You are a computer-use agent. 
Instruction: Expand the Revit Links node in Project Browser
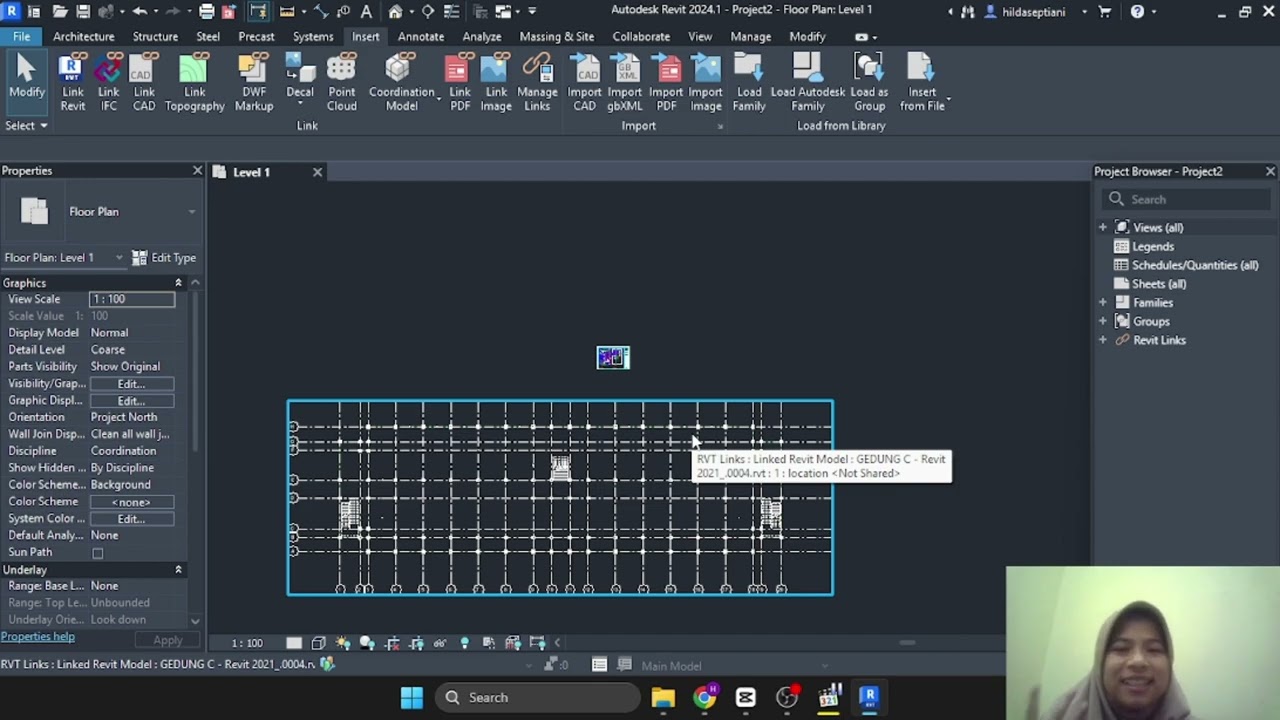pyautogui.click(x=1103, y=340)
